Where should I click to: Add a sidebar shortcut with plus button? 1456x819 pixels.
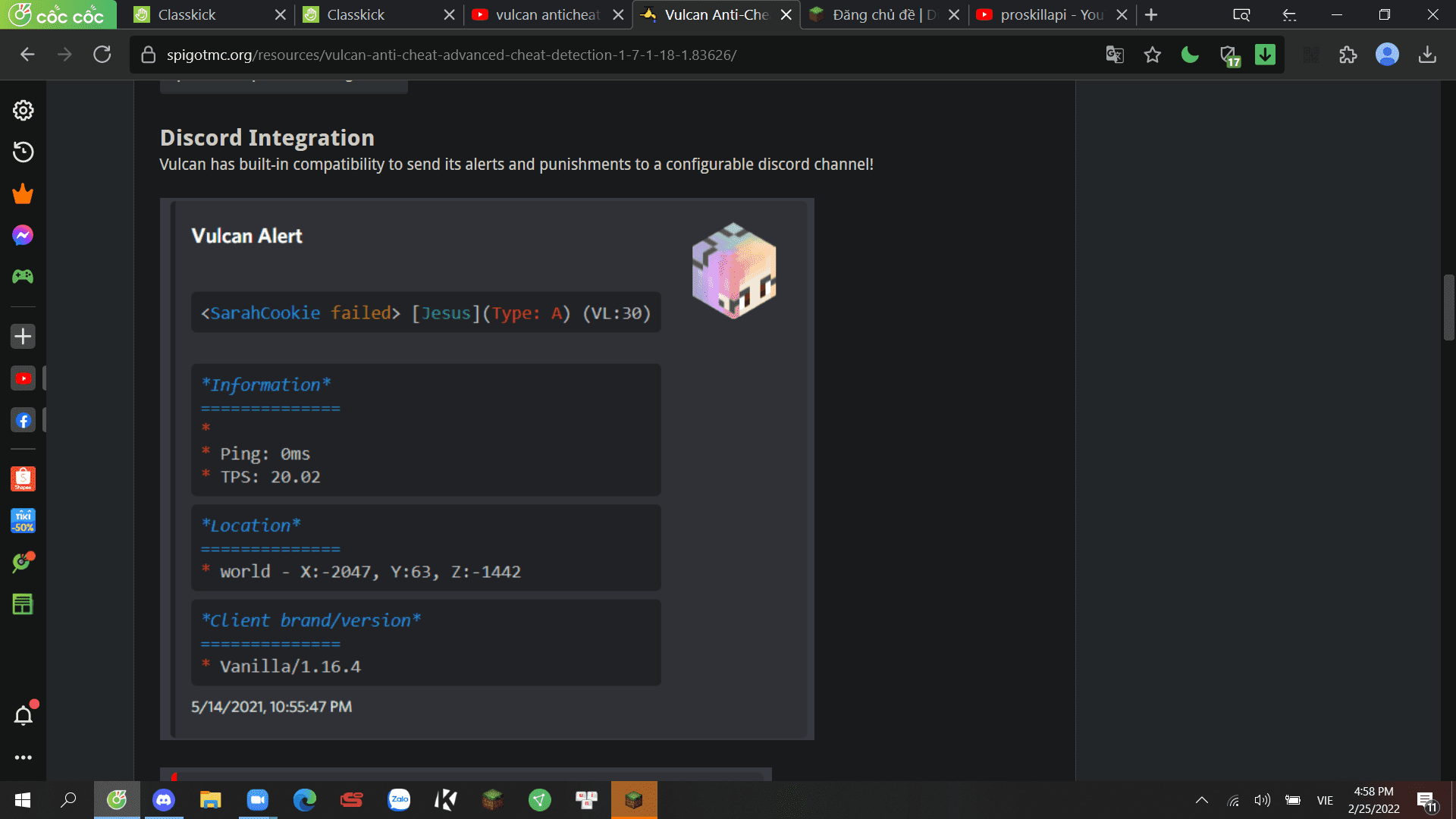coord(23,336)
